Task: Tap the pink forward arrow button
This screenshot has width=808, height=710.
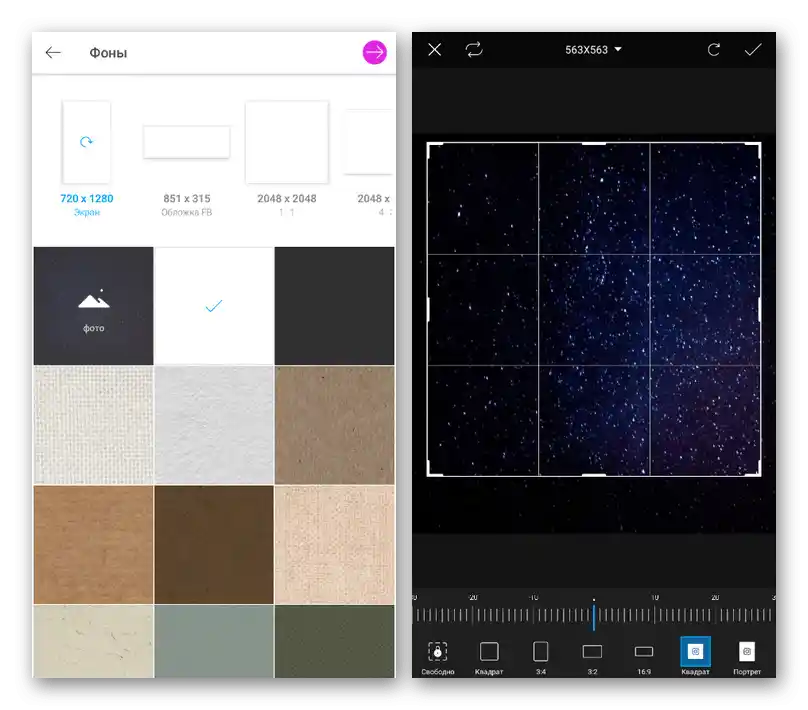Action: (x=375, y=52)
